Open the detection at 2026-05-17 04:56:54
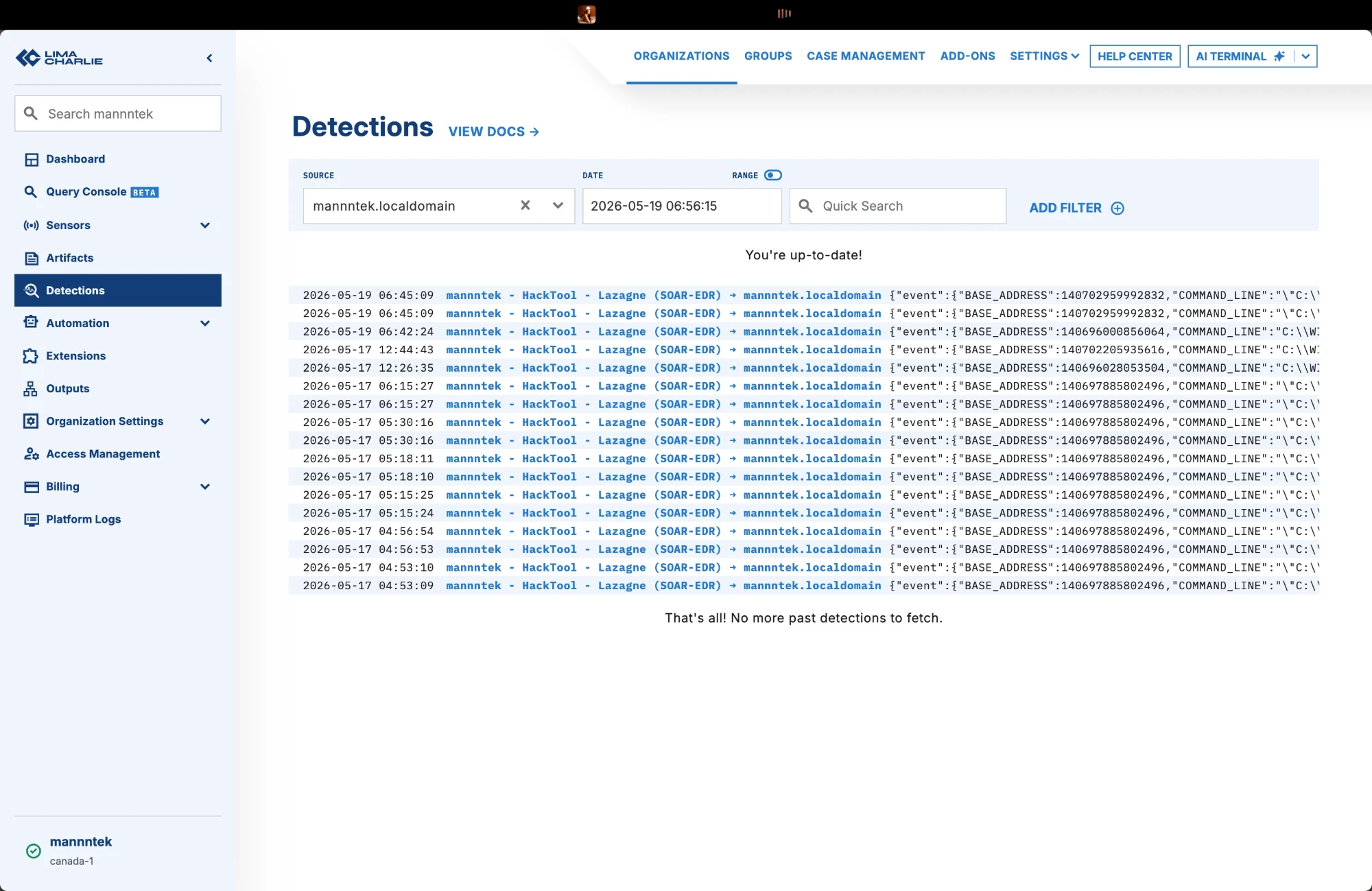Image resolution: width=1372 pixels, height=891 pixels. [x=804, y=531]
